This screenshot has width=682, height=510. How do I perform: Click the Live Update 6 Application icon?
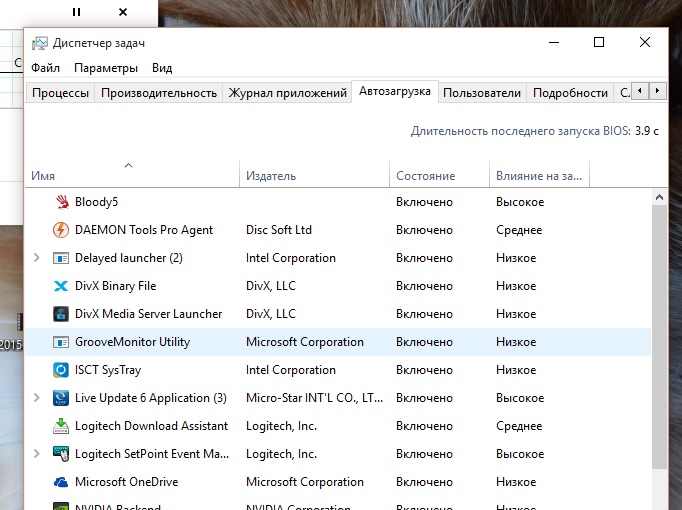click(61, 398)
